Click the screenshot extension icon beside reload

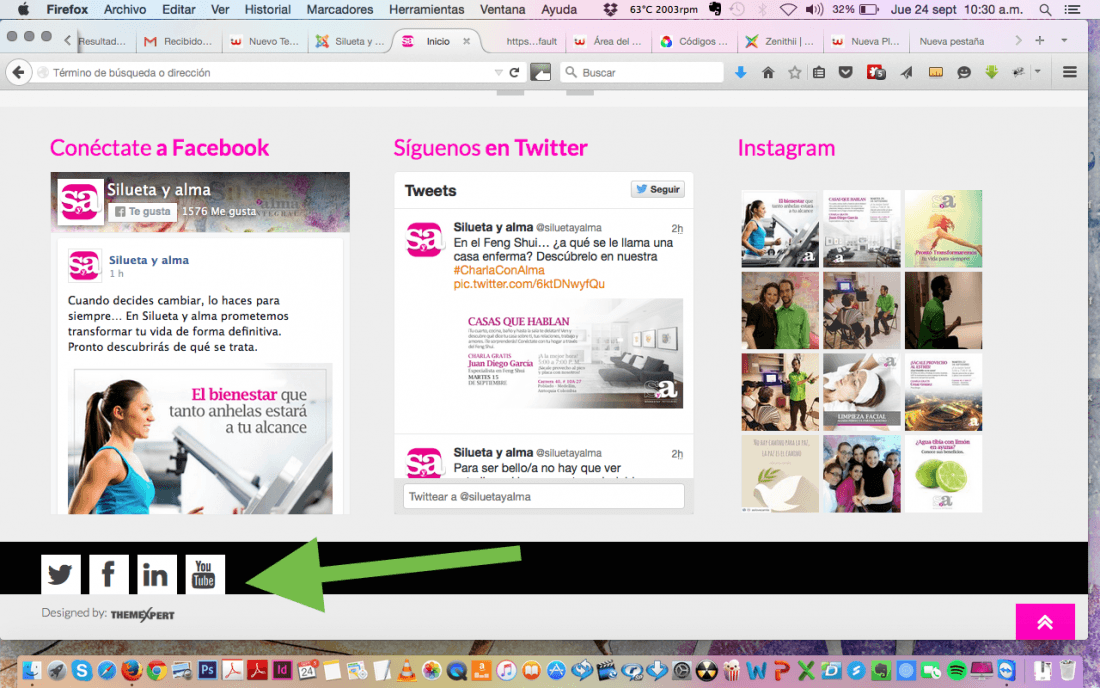point(540,72)
